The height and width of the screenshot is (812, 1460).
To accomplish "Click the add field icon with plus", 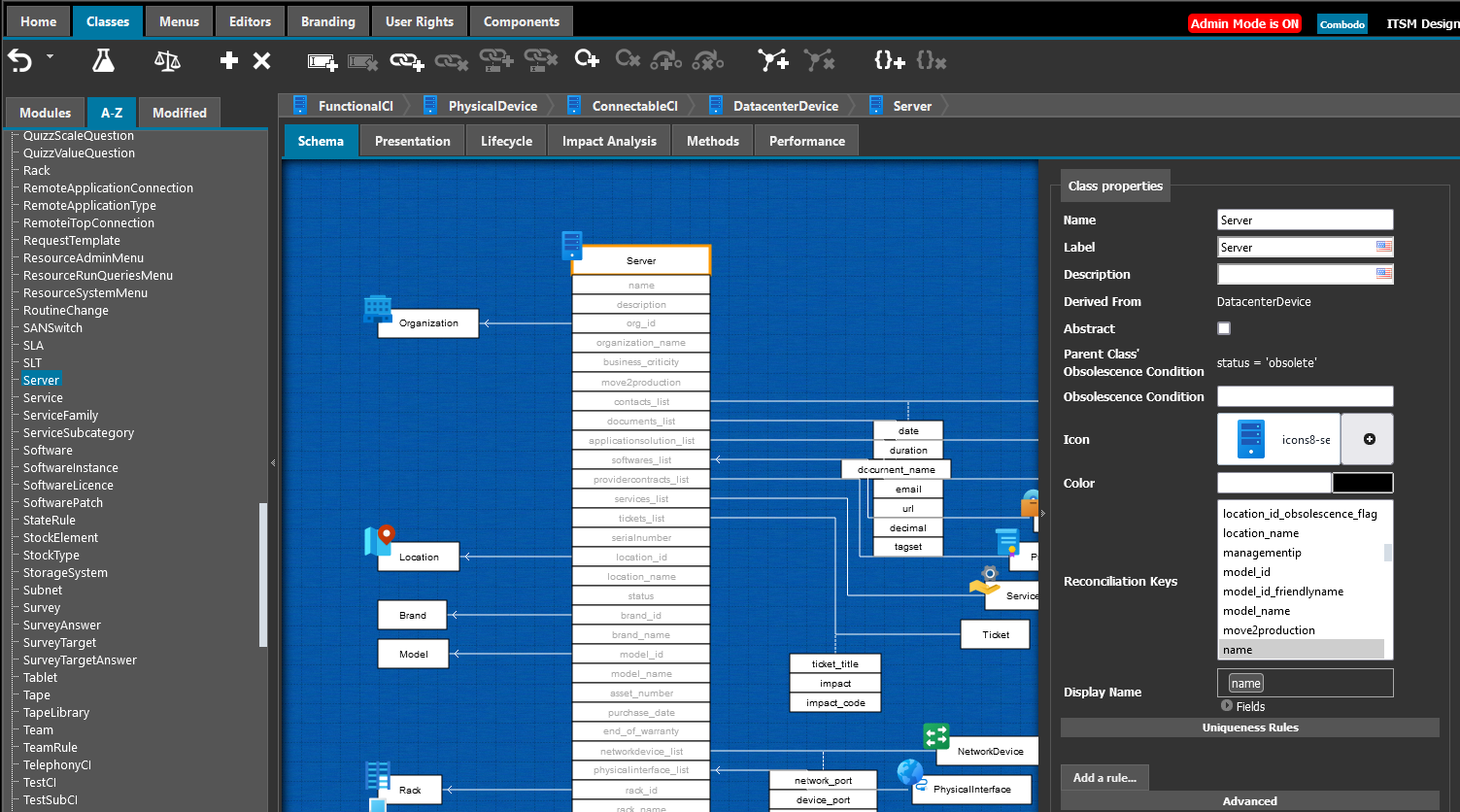I will click(x=323, y=62).
